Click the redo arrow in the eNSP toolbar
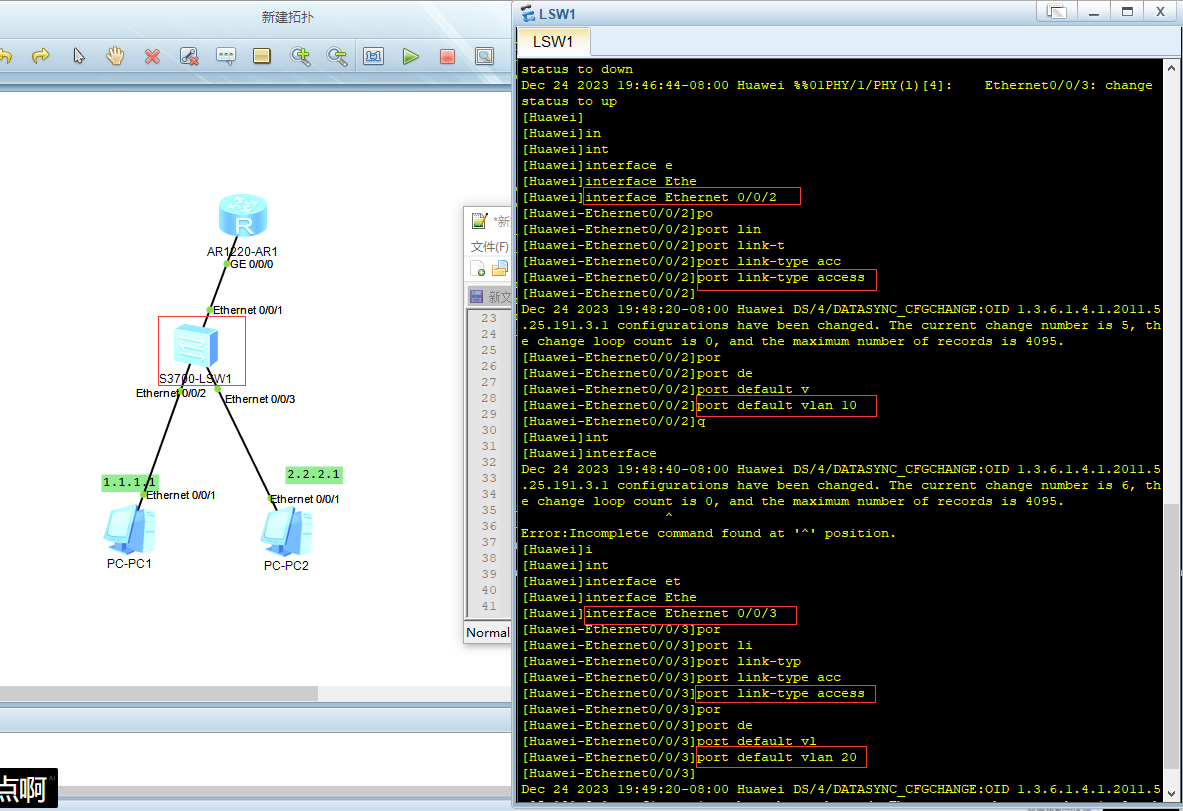The height and width of the screenshot is (811, 1183). click(41, 57)
